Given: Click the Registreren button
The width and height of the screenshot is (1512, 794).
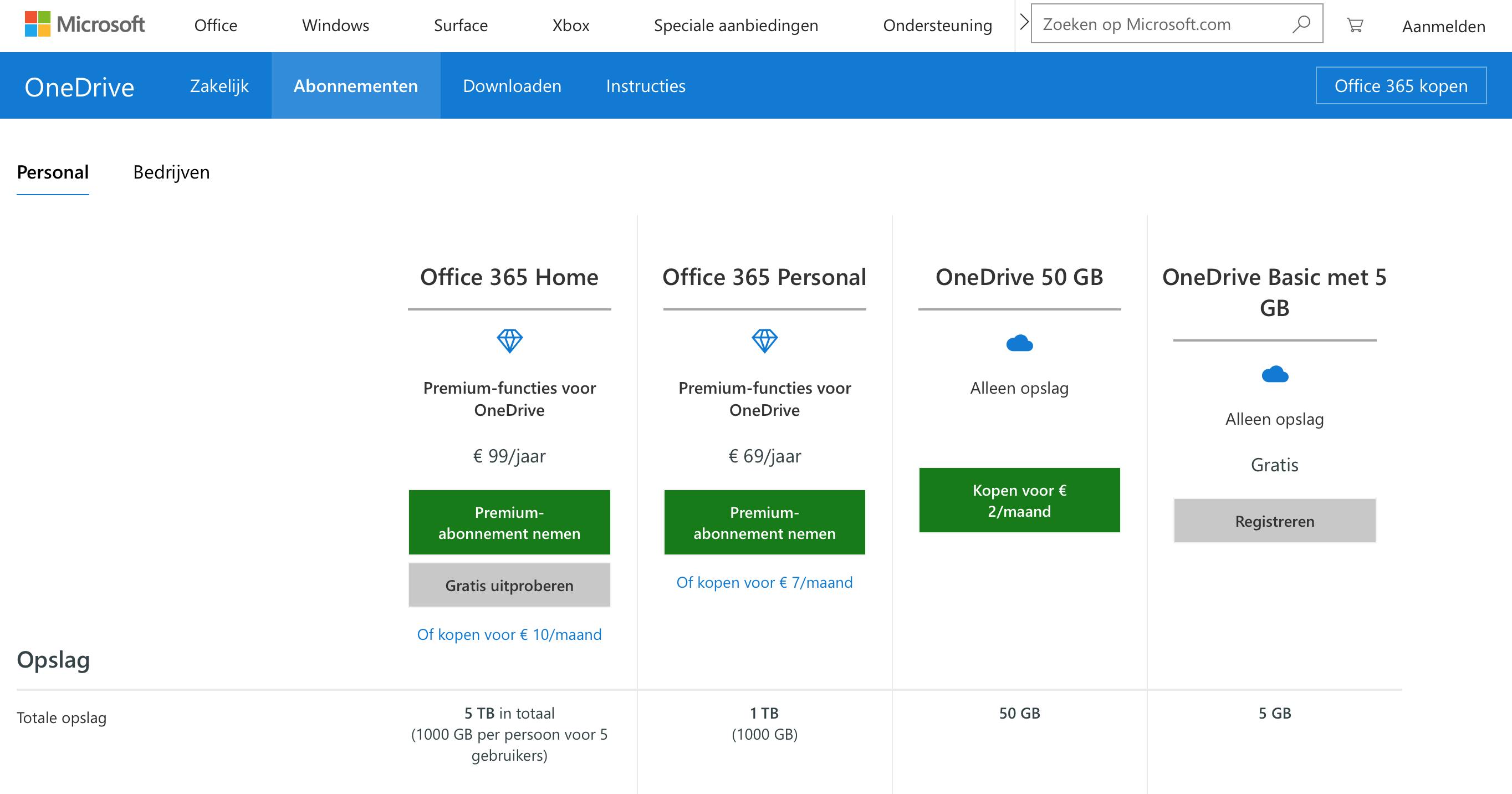Looking at the screenshot, I should tap(1274, 521).
